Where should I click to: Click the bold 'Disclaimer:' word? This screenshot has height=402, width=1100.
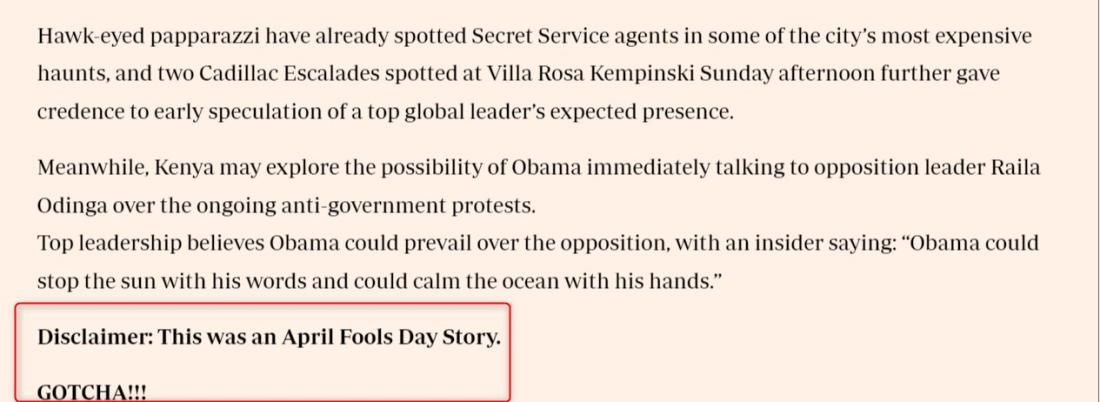tap(95, 337)
